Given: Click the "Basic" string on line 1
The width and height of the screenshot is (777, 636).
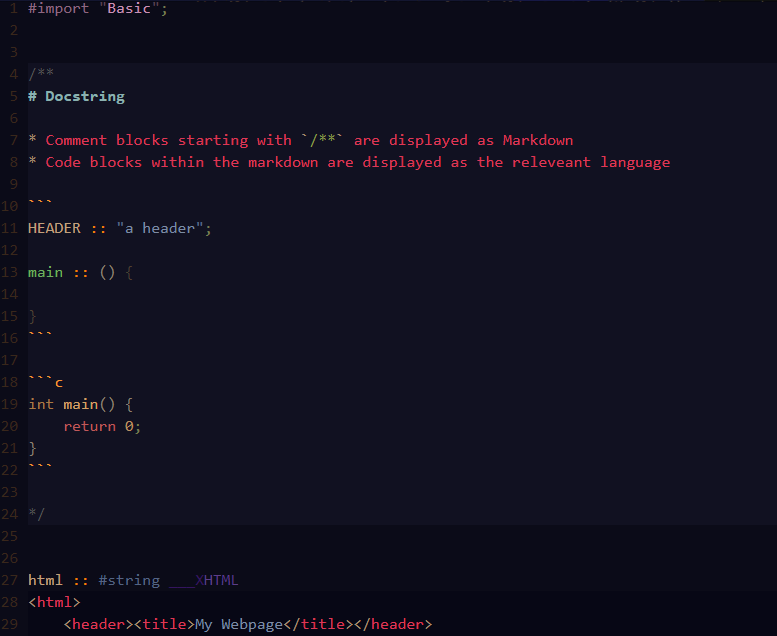Looking at the screenshot, I should pos(129,8).
